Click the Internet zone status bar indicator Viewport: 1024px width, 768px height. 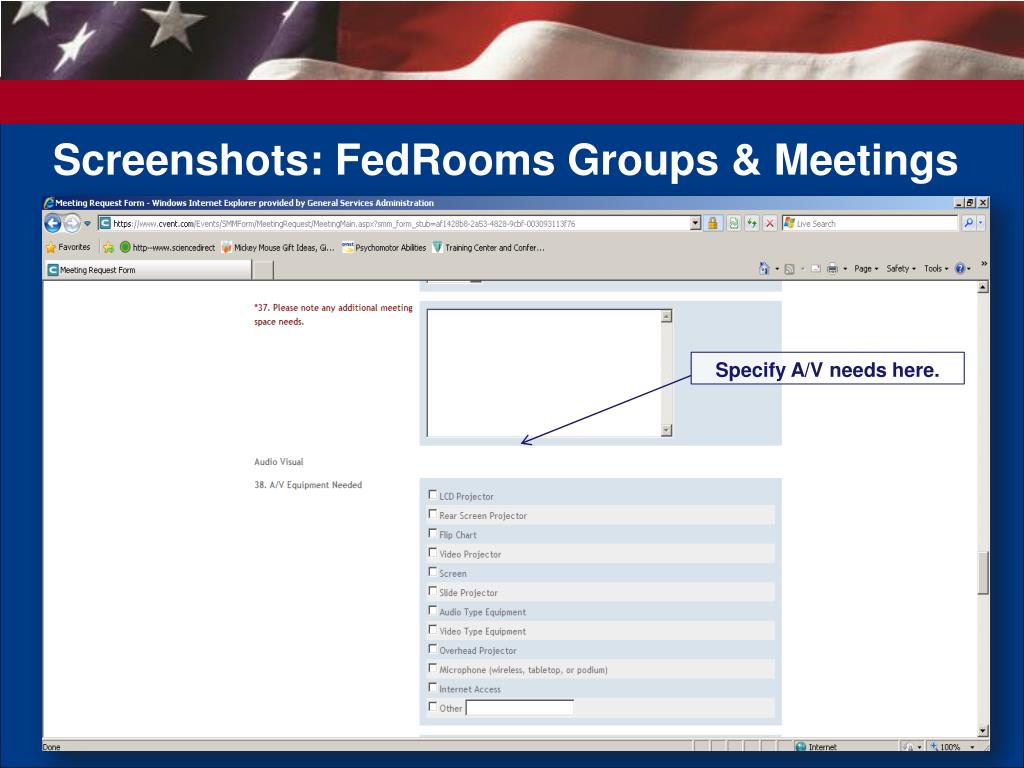(x=816, y=746)
